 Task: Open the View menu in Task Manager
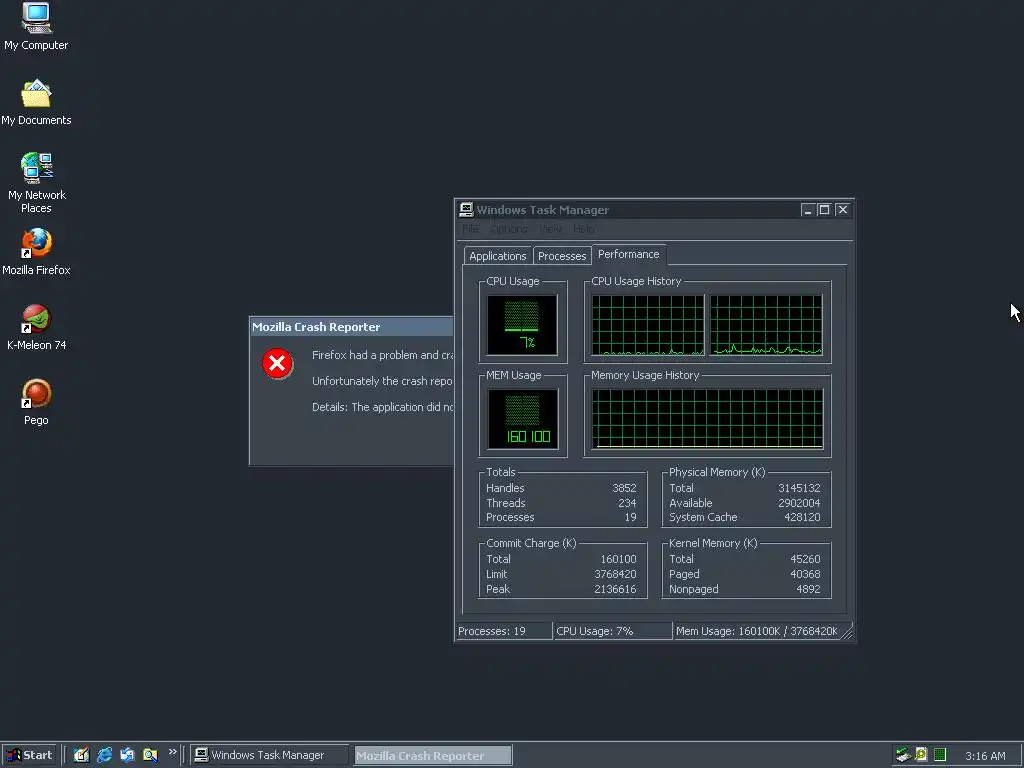(x=551, y=229)
